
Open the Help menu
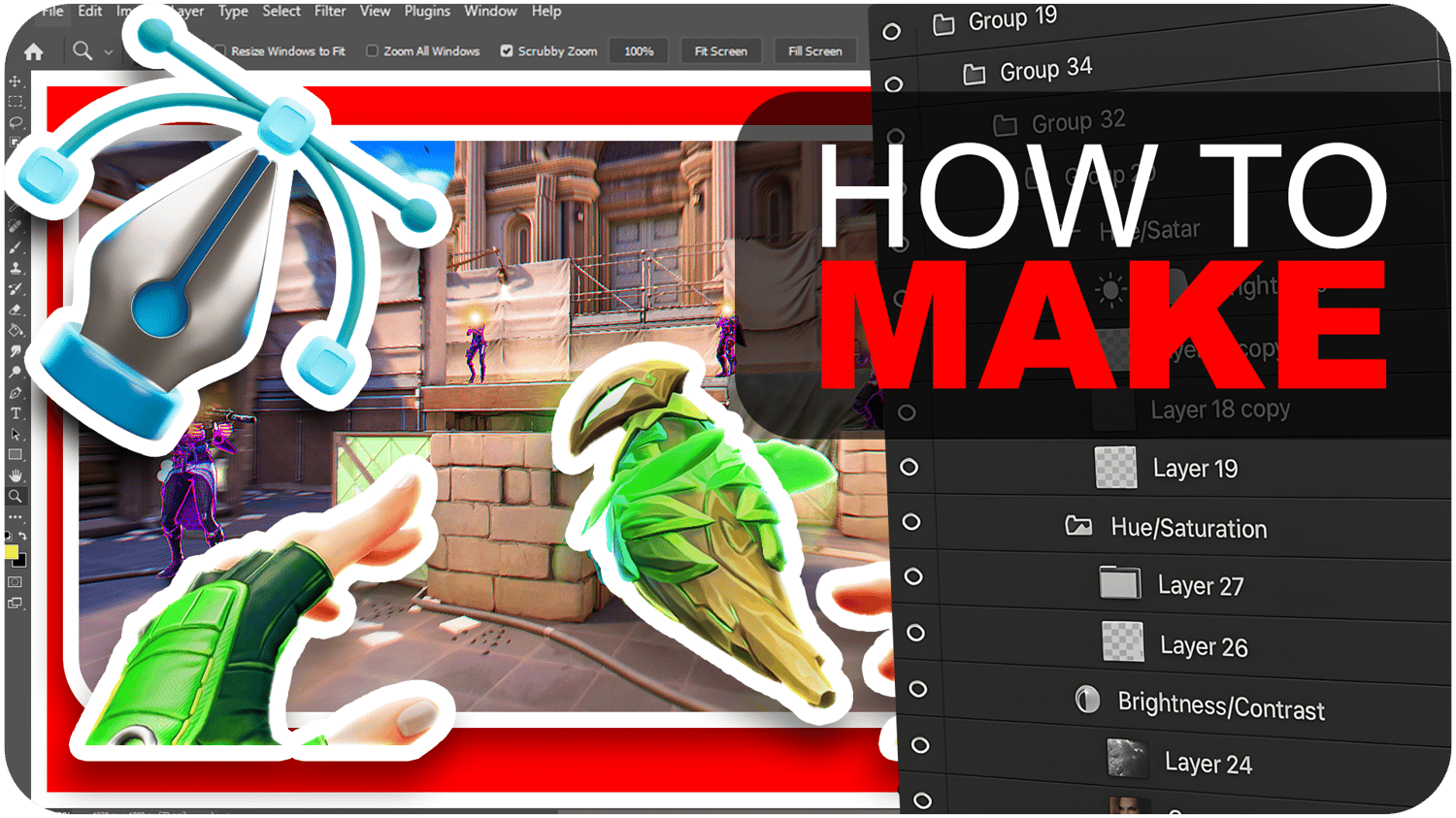tap(546, 12)
